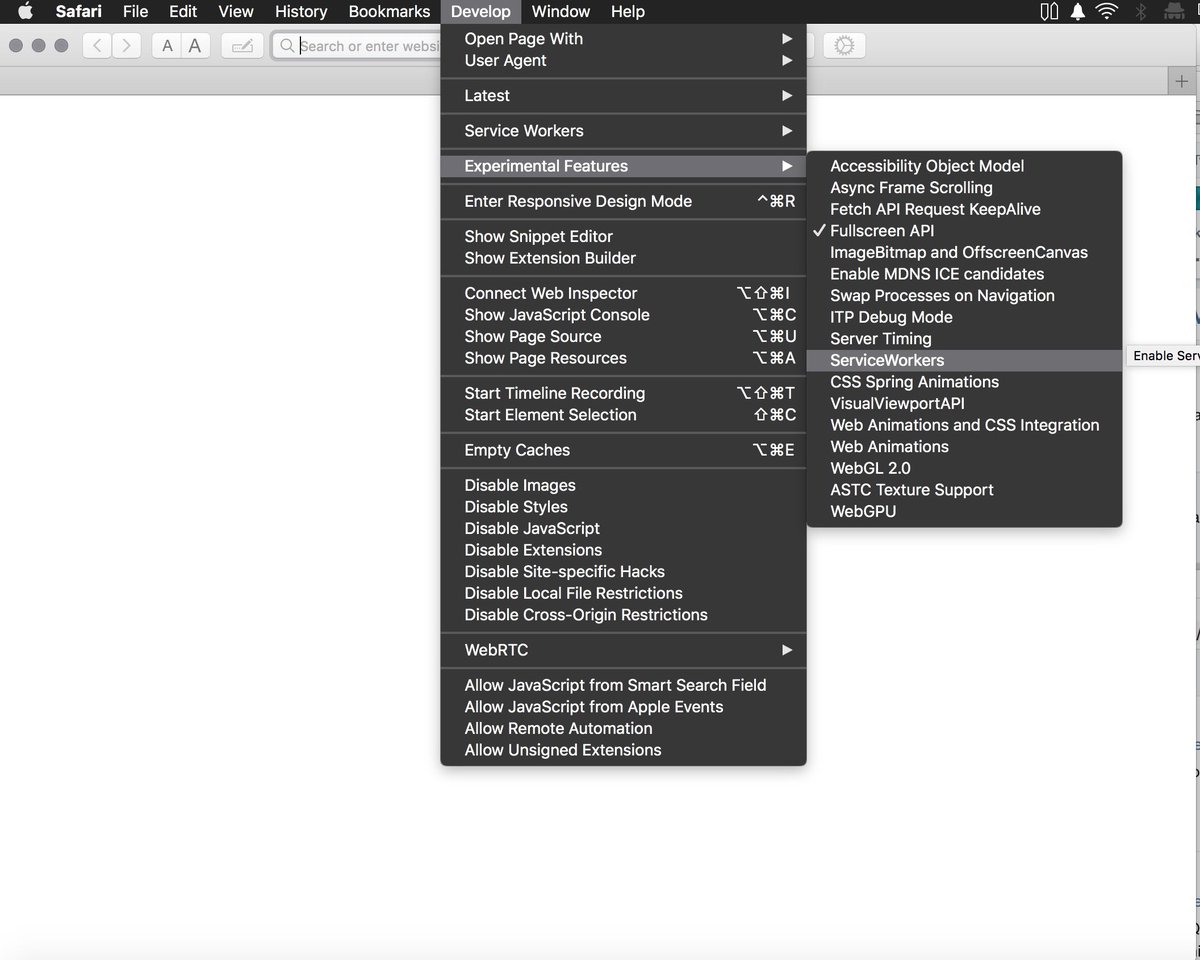Expand the Experimental Features submenu

click(x=623, y=166)
